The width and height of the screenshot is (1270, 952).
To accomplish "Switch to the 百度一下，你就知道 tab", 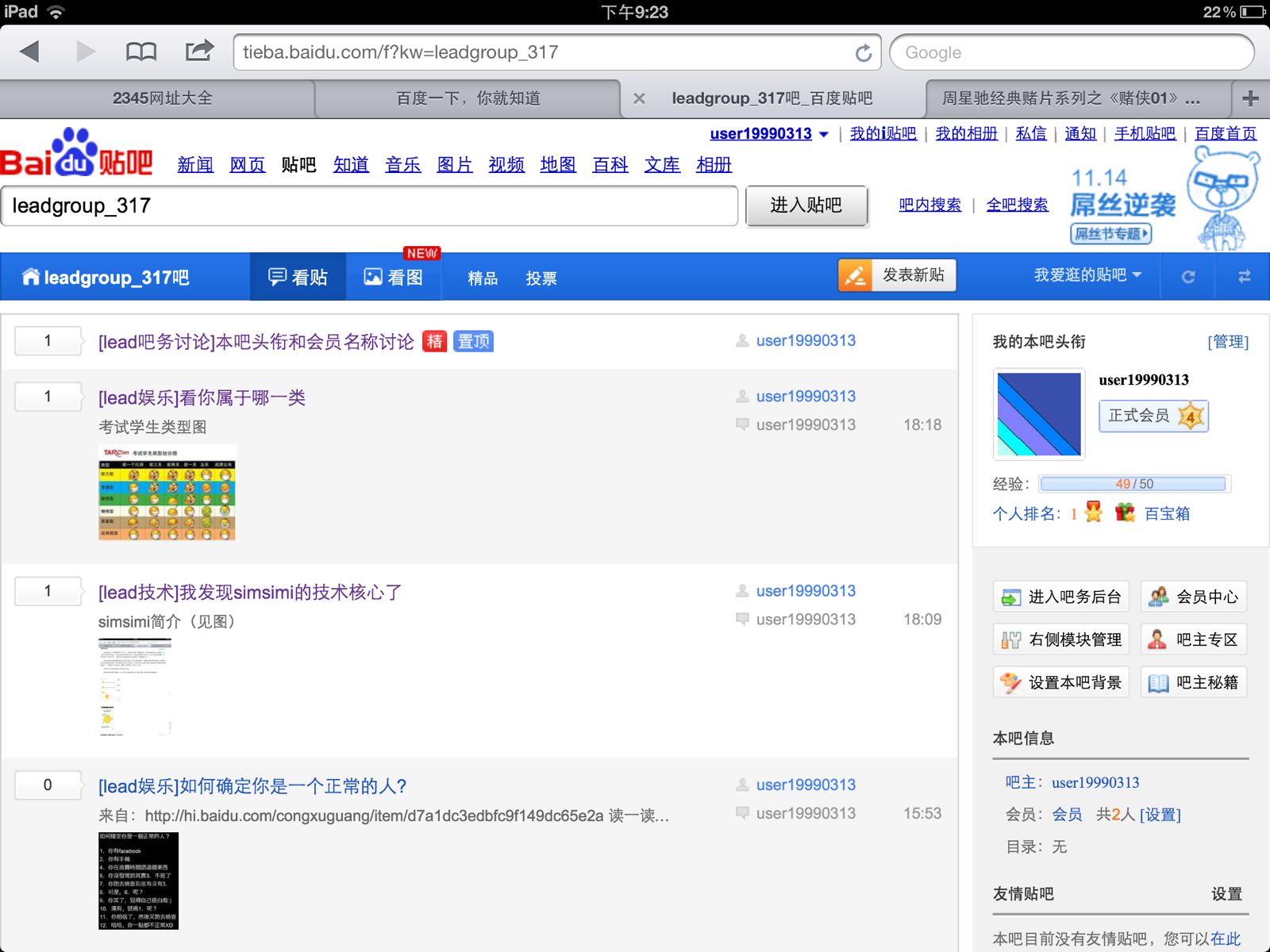I will coord(468,98).
